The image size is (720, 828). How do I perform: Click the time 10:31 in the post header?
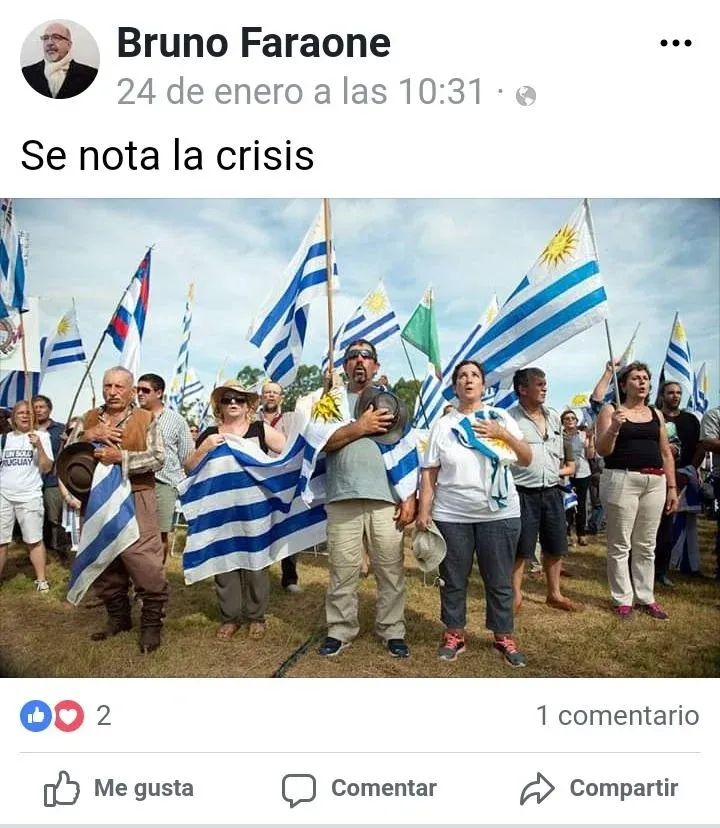pyautogui.click(x=441, y=91)
